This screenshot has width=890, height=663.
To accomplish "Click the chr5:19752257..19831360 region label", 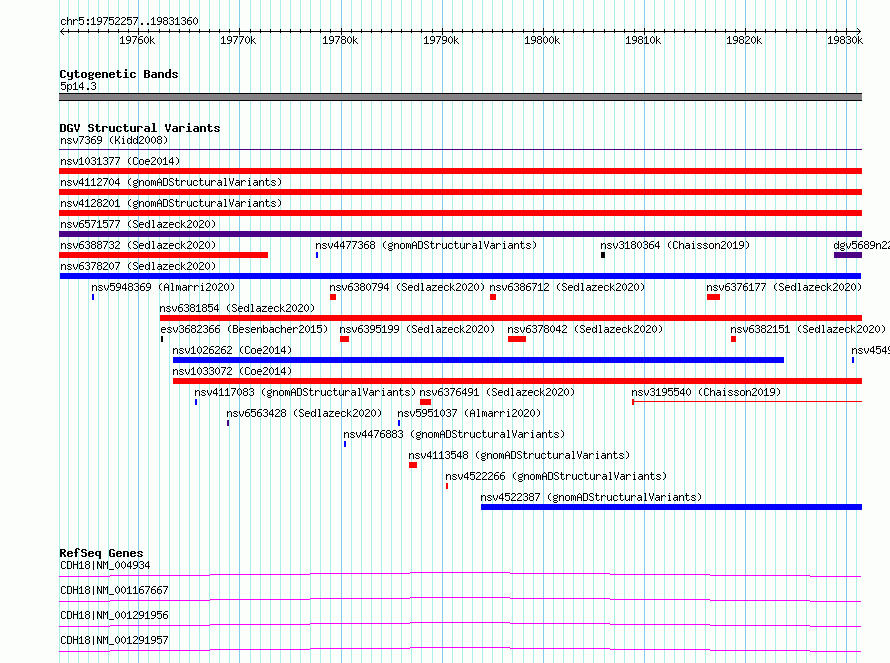I will pos(129,21).
